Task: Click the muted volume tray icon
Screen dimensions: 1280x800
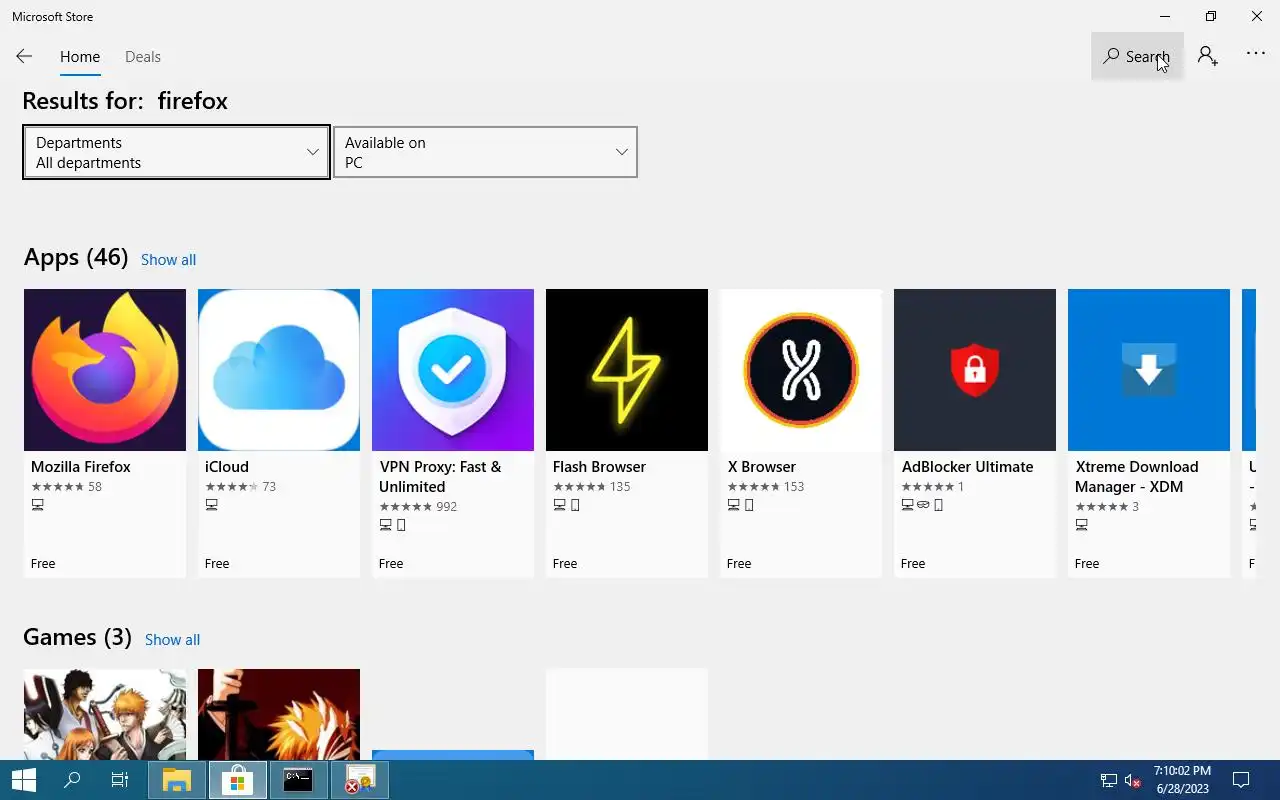Action: click(x=1133, y=780)
